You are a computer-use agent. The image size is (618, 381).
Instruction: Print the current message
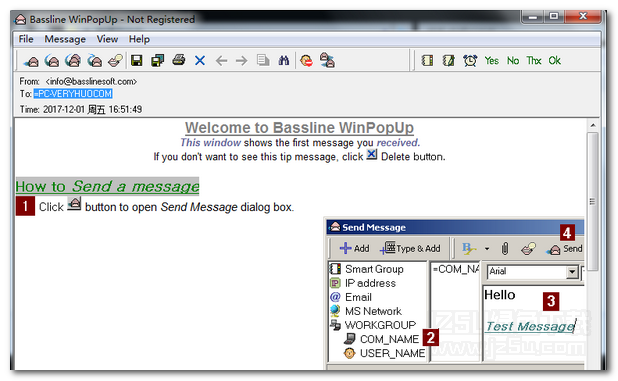[x=179, y=60]
